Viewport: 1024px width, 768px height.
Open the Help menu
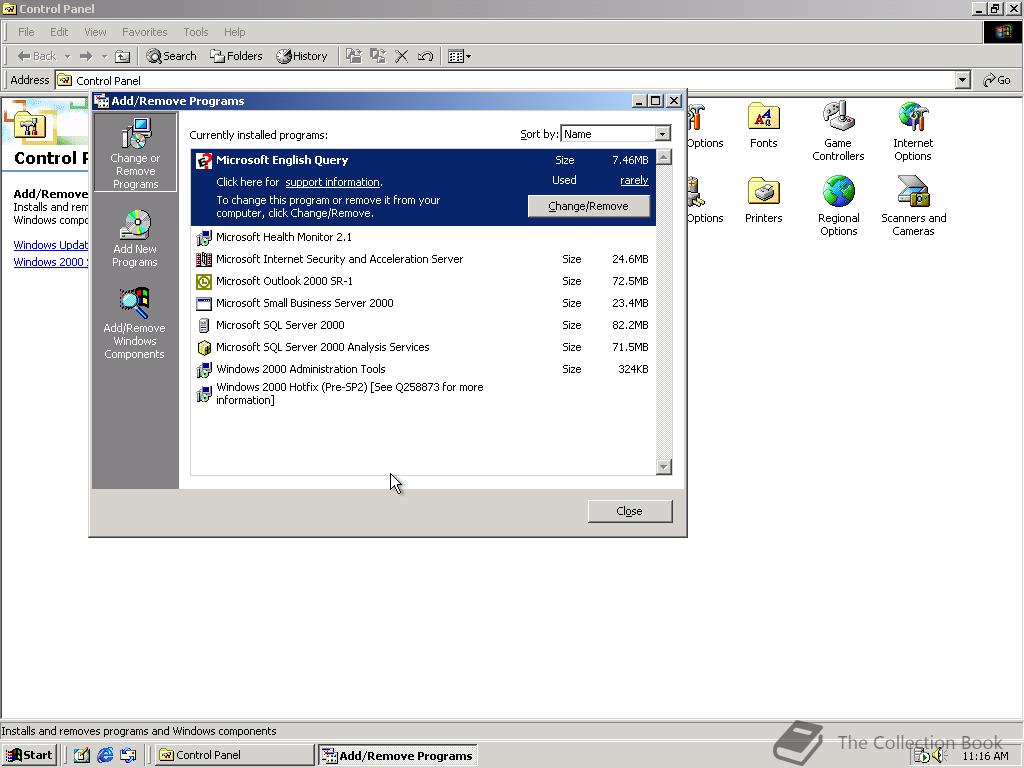[x=234, y=32]
